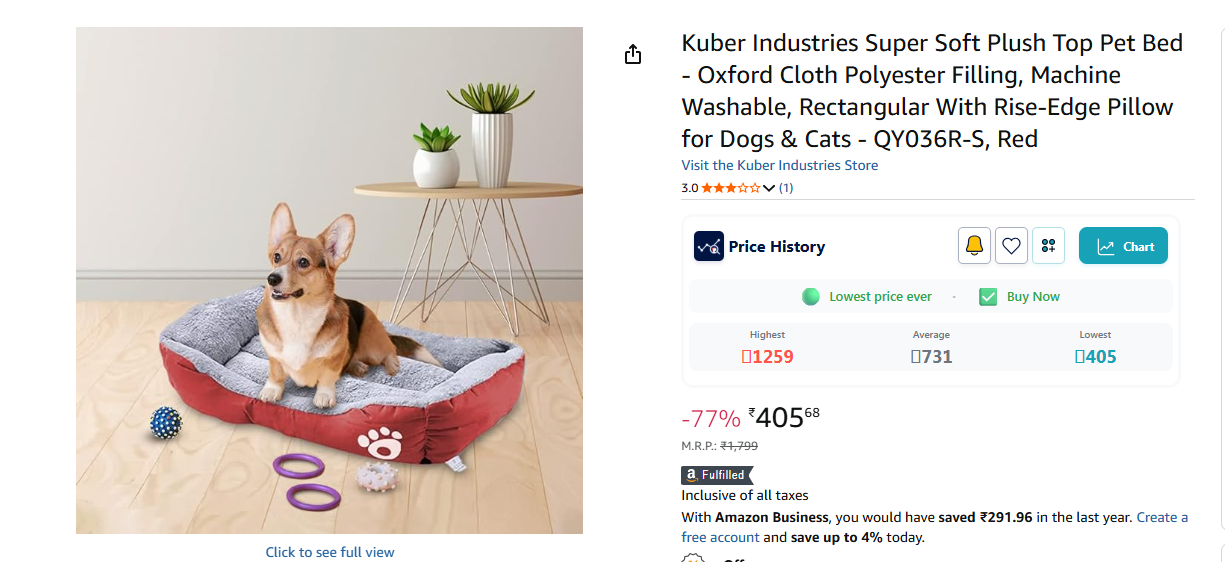Viewport: 1225px width, 562px height.
Task: Click the Amazon Fulfilled badge
Action: (716, 475)
